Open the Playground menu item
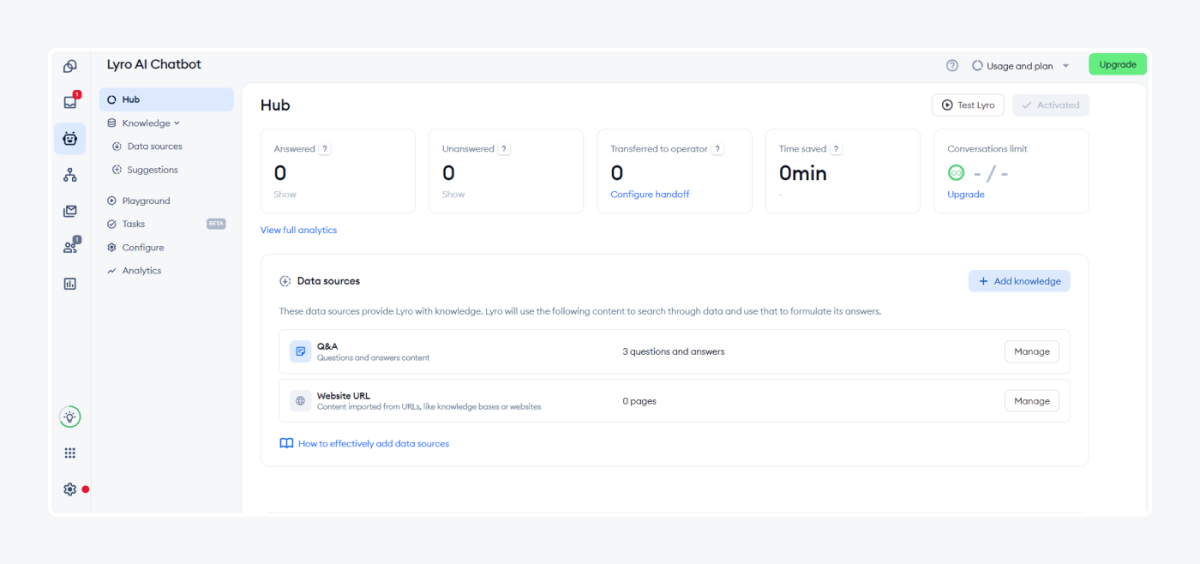The image size is (1200, 564). [145, 201]
